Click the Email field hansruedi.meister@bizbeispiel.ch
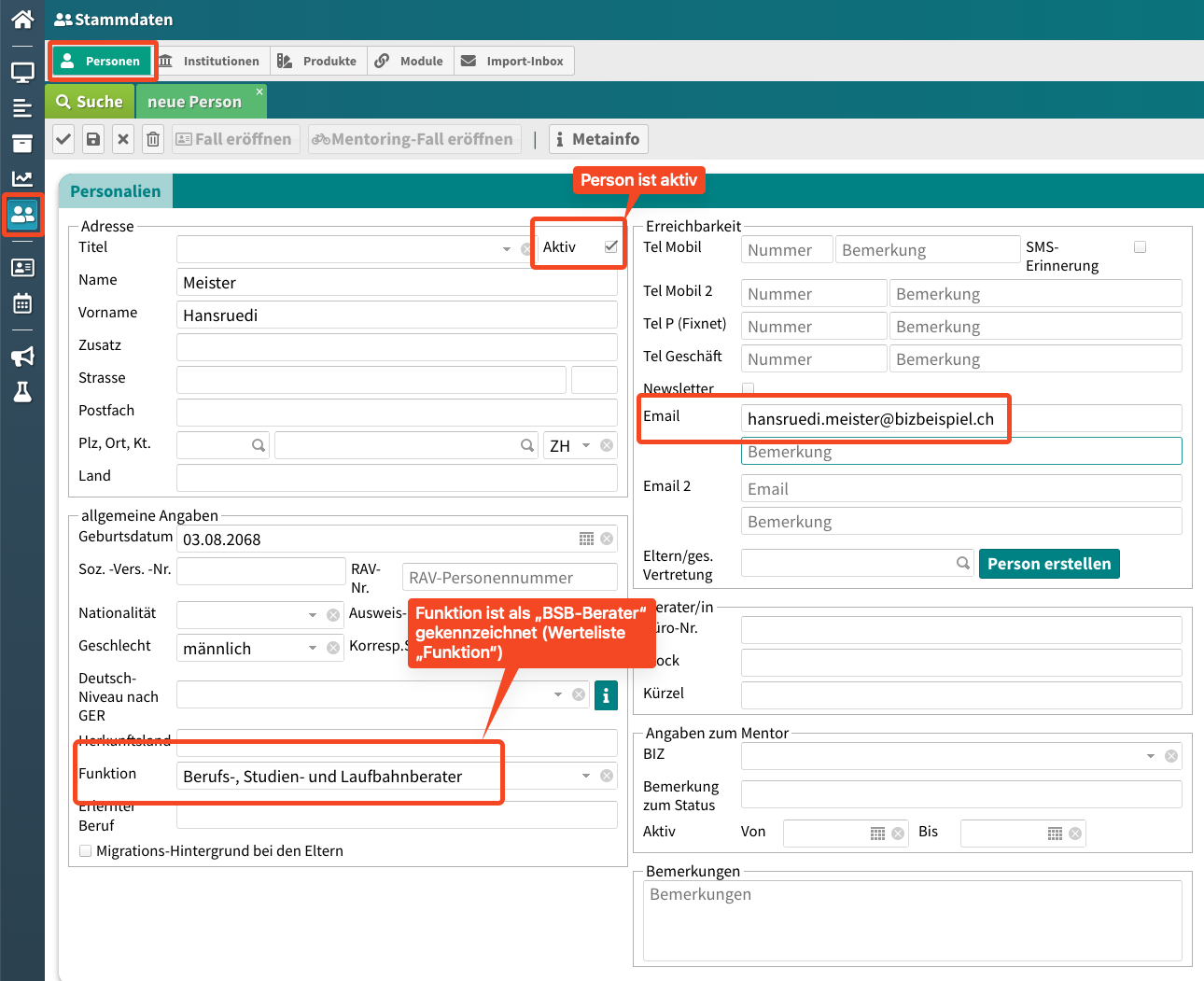Viewport: 1204px width, 981px height. click(961, 418)
